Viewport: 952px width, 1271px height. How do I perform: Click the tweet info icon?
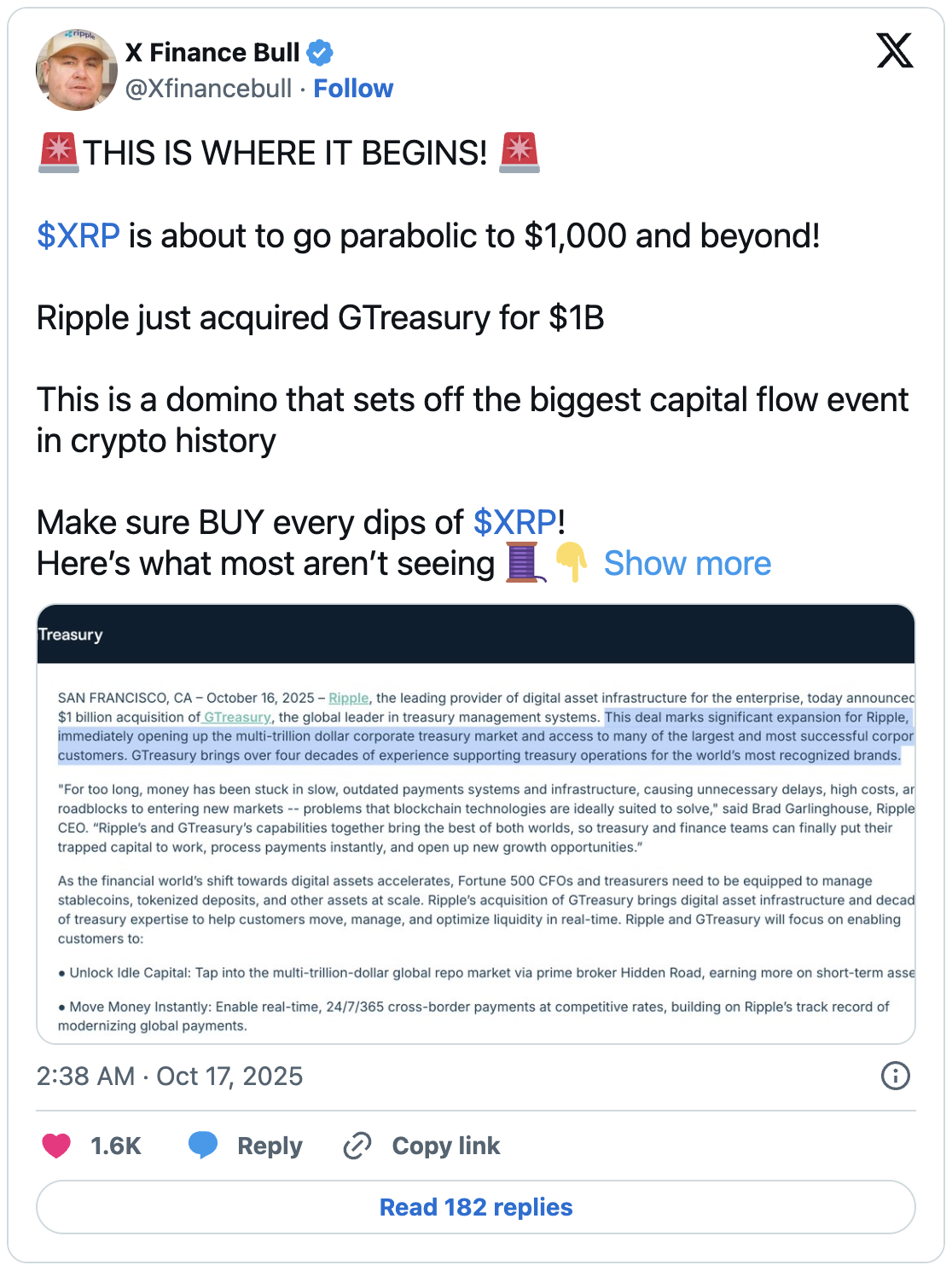pos(895,1076)
